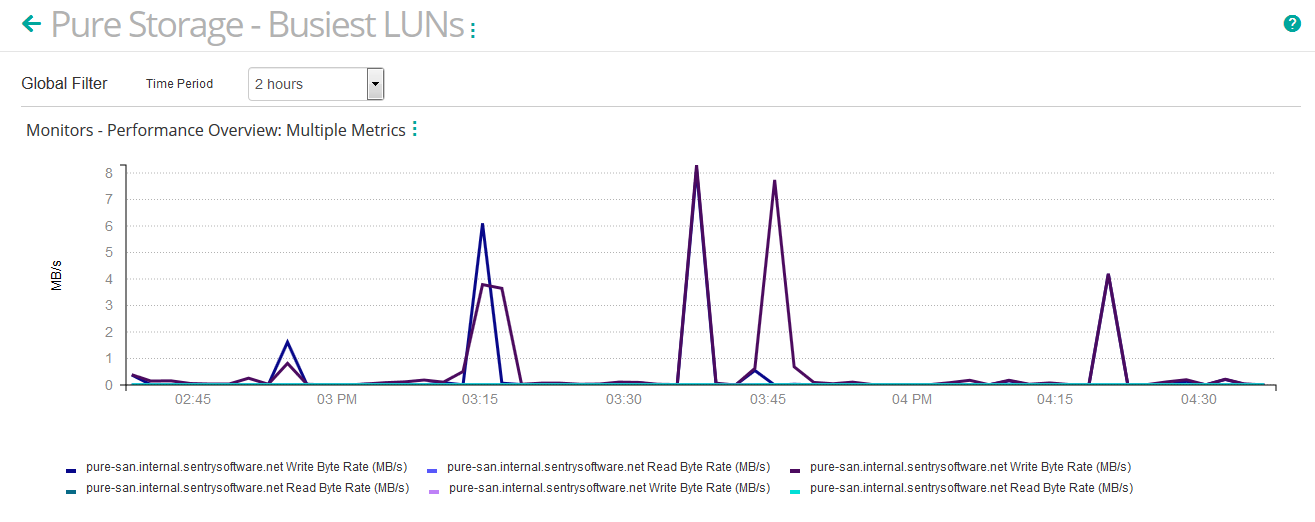
Task: Click the 03:45 label on time axis
Action: coord(767,400)
